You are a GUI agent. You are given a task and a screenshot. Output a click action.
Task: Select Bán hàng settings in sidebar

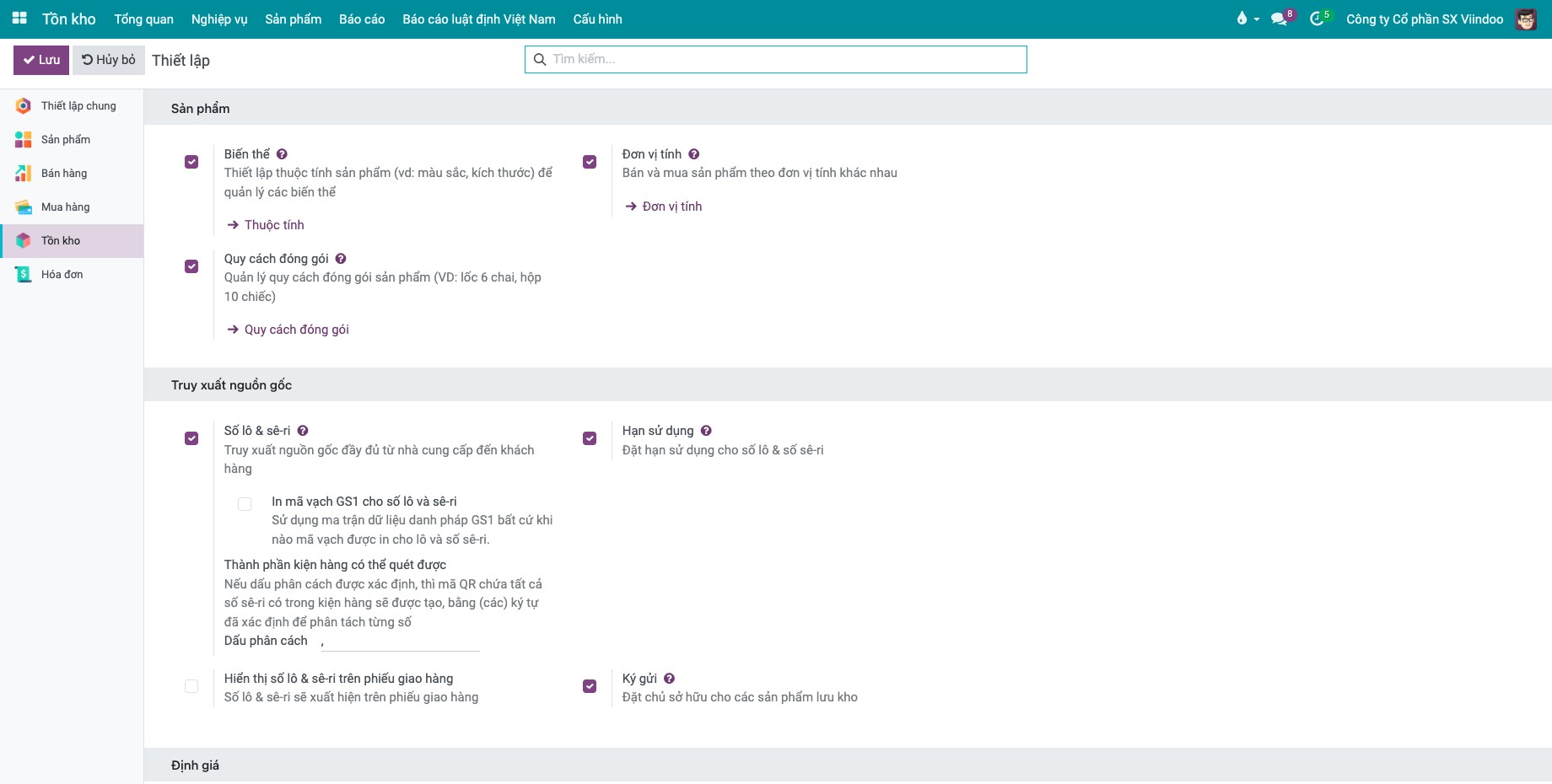(x=72, y=174)
